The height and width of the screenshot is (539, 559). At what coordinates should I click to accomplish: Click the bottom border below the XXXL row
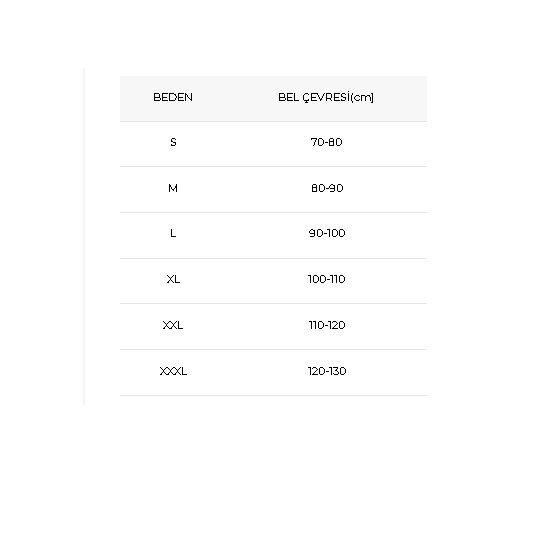pyautogui.click(x=273, y=395)
